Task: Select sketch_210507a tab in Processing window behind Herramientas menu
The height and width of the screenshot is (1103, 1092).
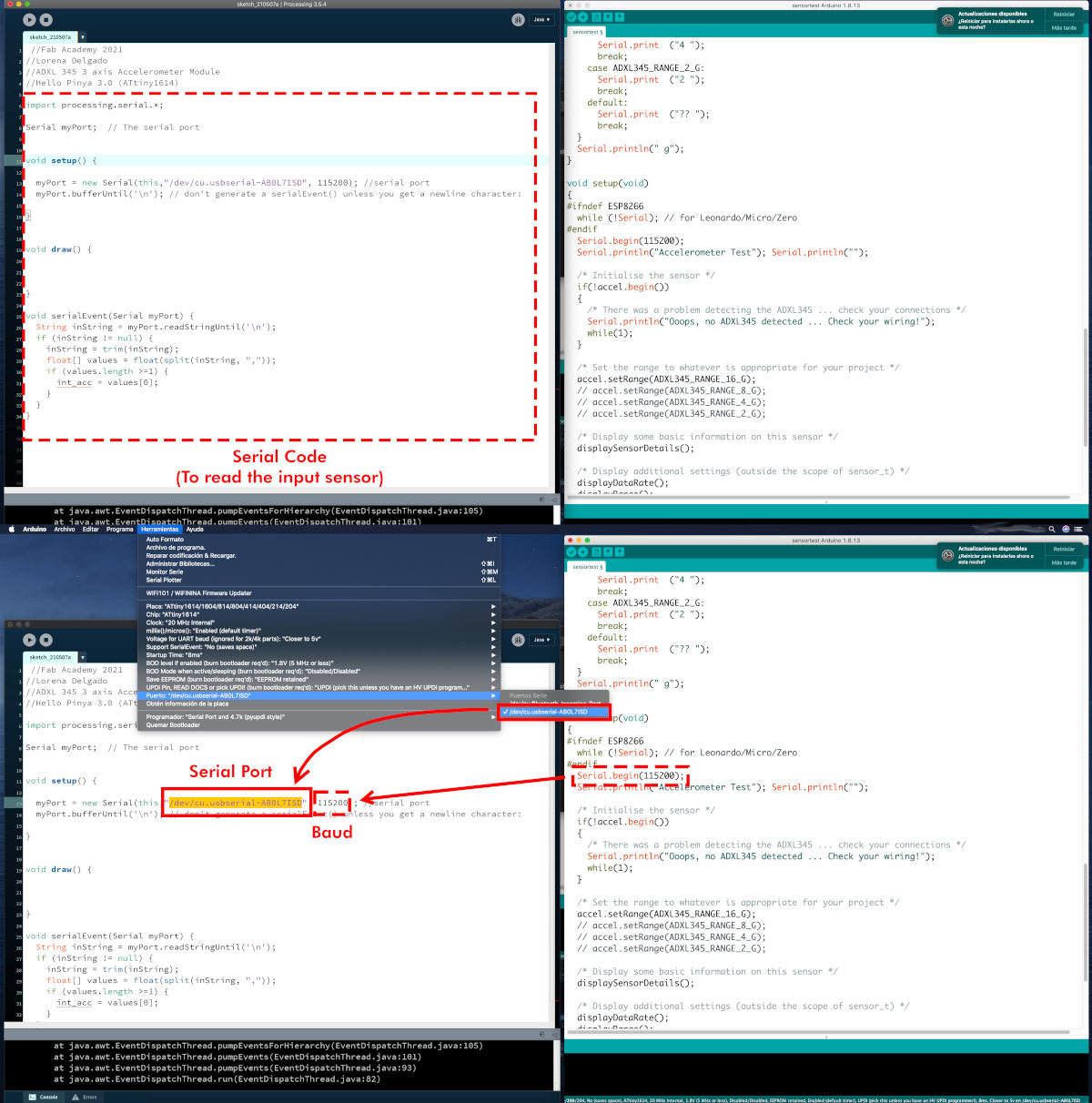Action: pyautogui.click(x=50, y=657)
